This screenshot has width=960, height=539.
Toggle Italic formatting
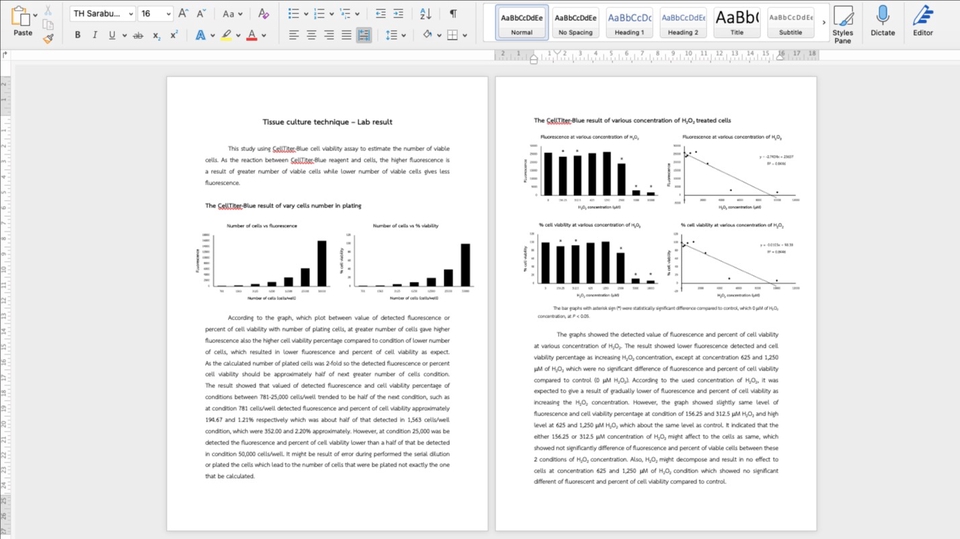pyautogui.click(x=94, y=36)
